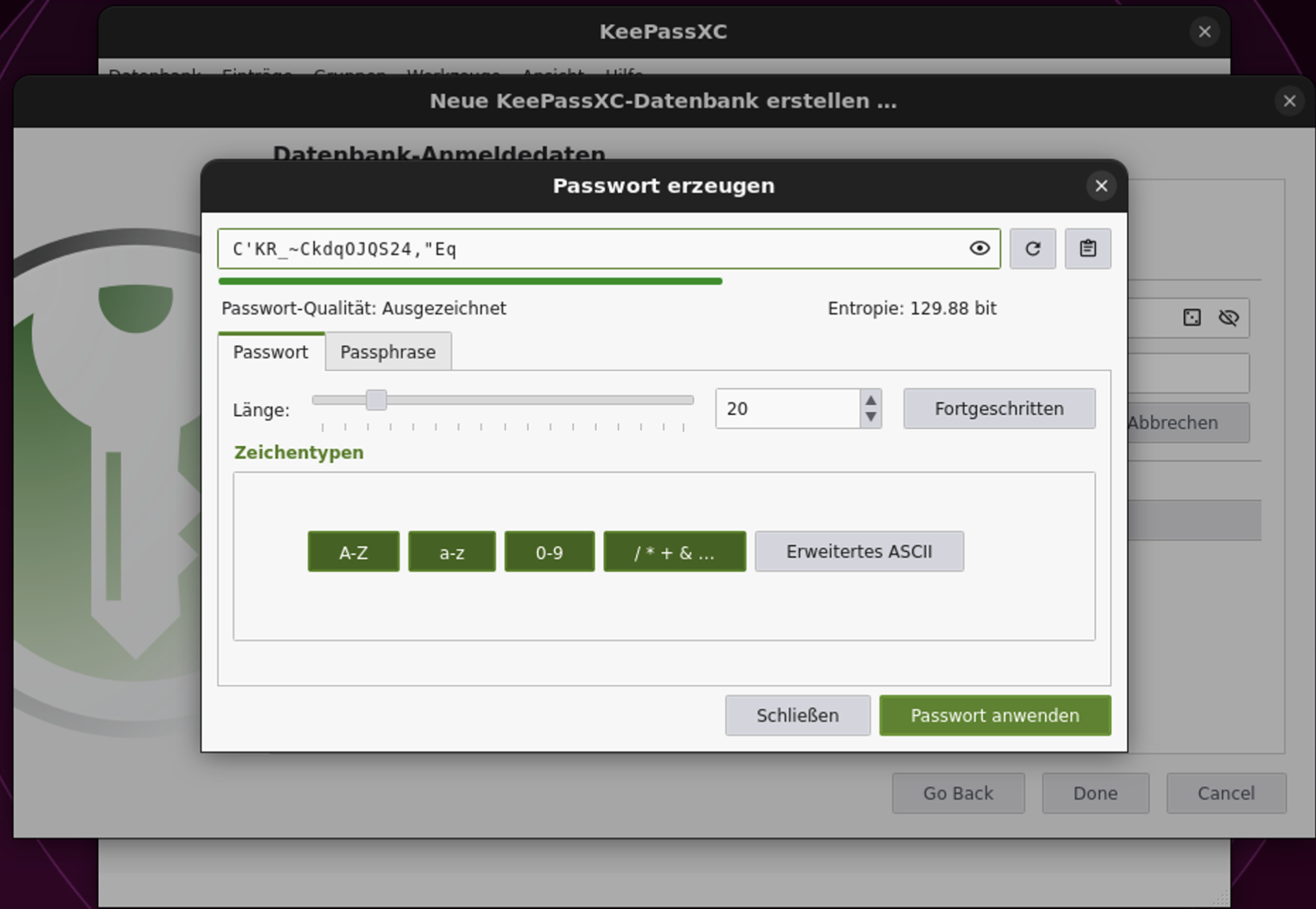Image resolution: width=1316 pixels, height=909 pixels.
Task: Toggle special characters / * + & button
Action: pos(674,552)
